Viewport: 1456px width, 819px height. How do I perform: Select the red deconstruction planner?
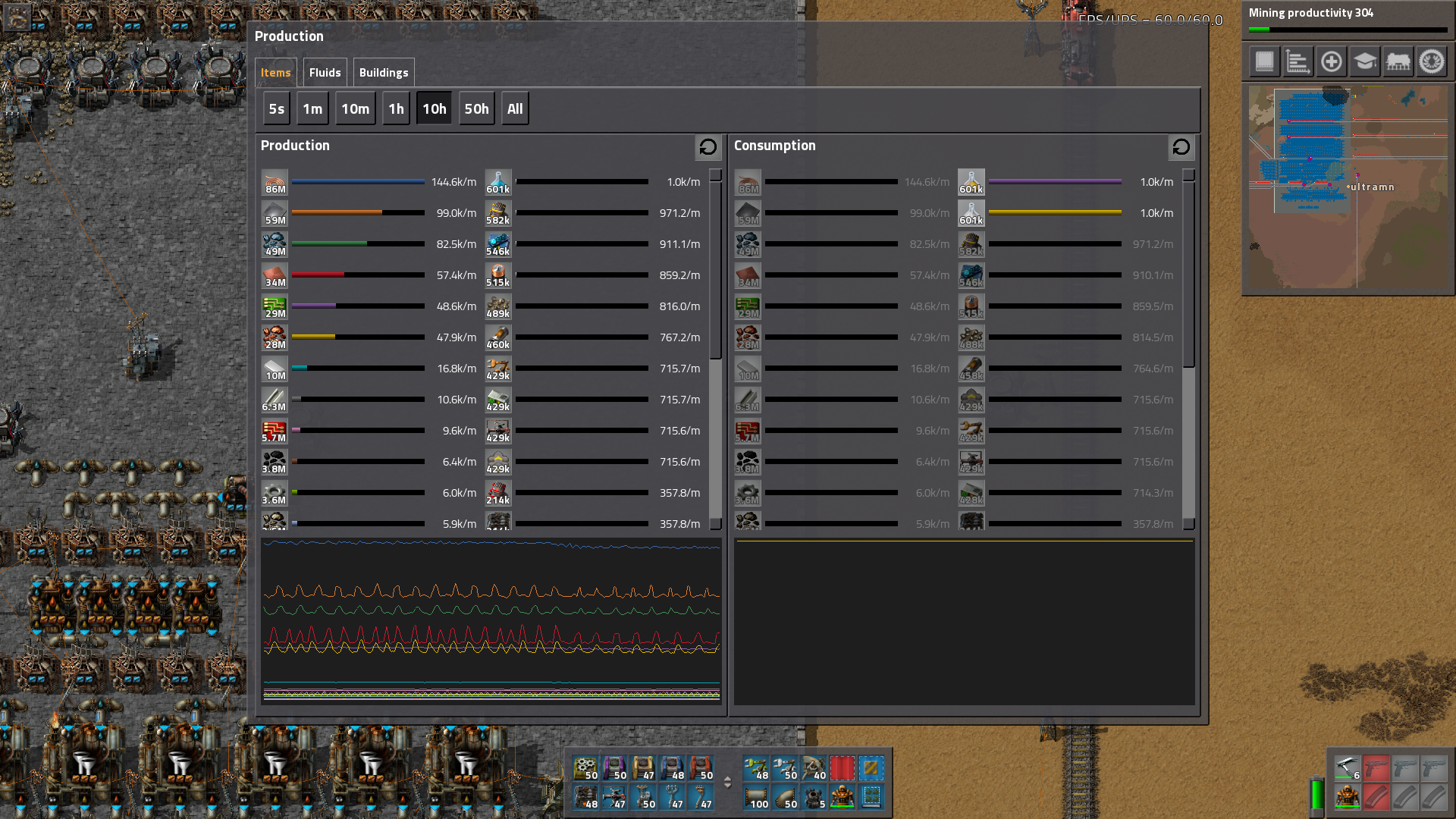(843, 768)
